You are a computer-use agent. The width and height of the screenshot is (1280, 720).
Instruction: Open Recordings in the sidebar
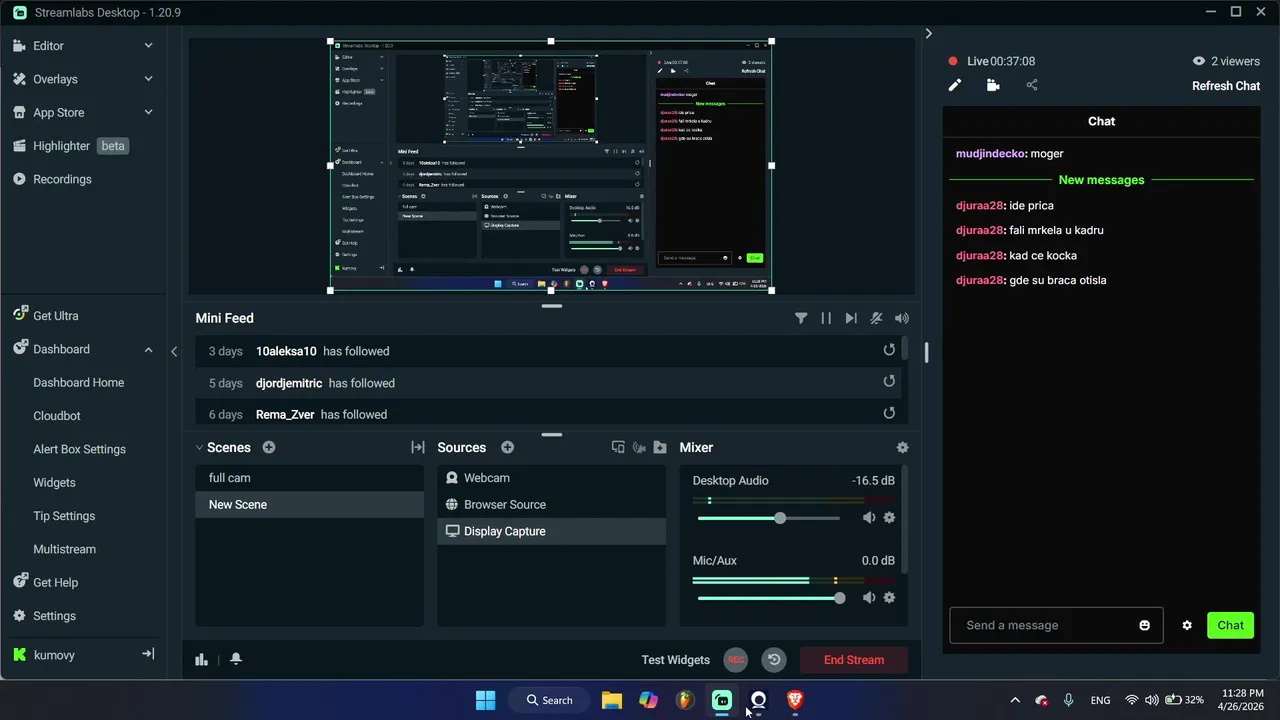(x=62, y=179)
